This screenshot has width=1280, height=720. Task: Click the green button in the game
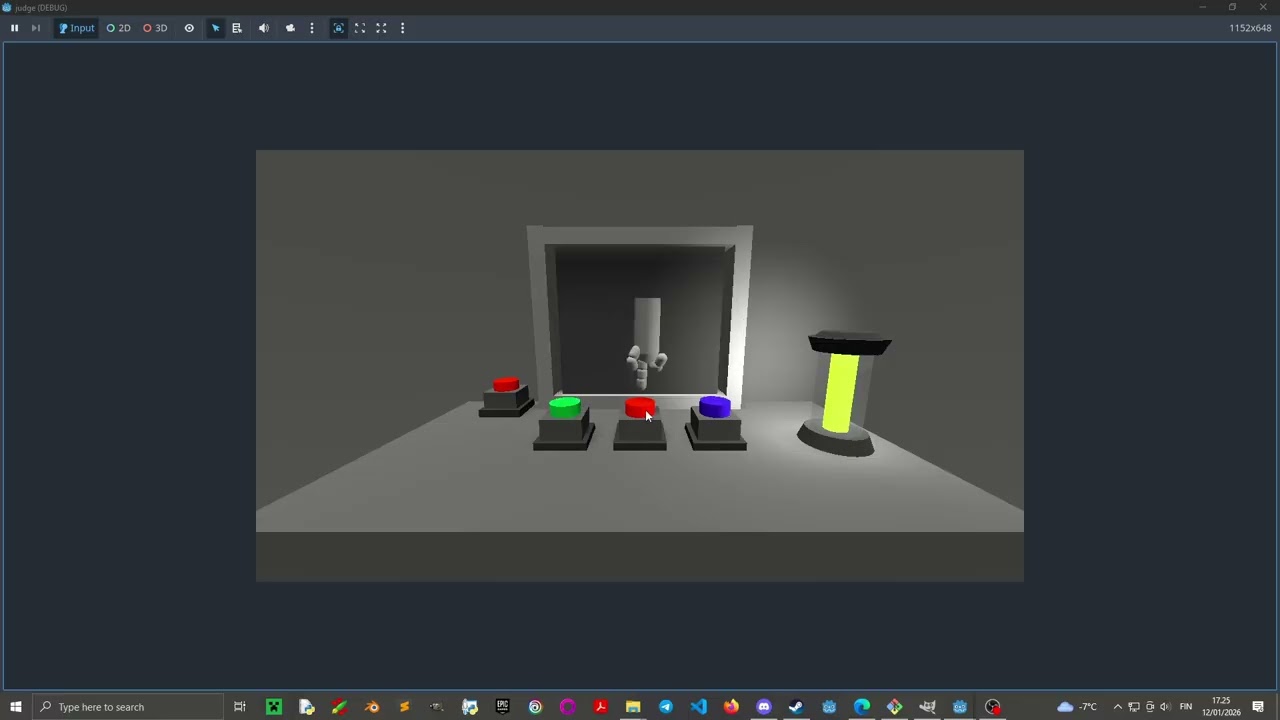565,407
